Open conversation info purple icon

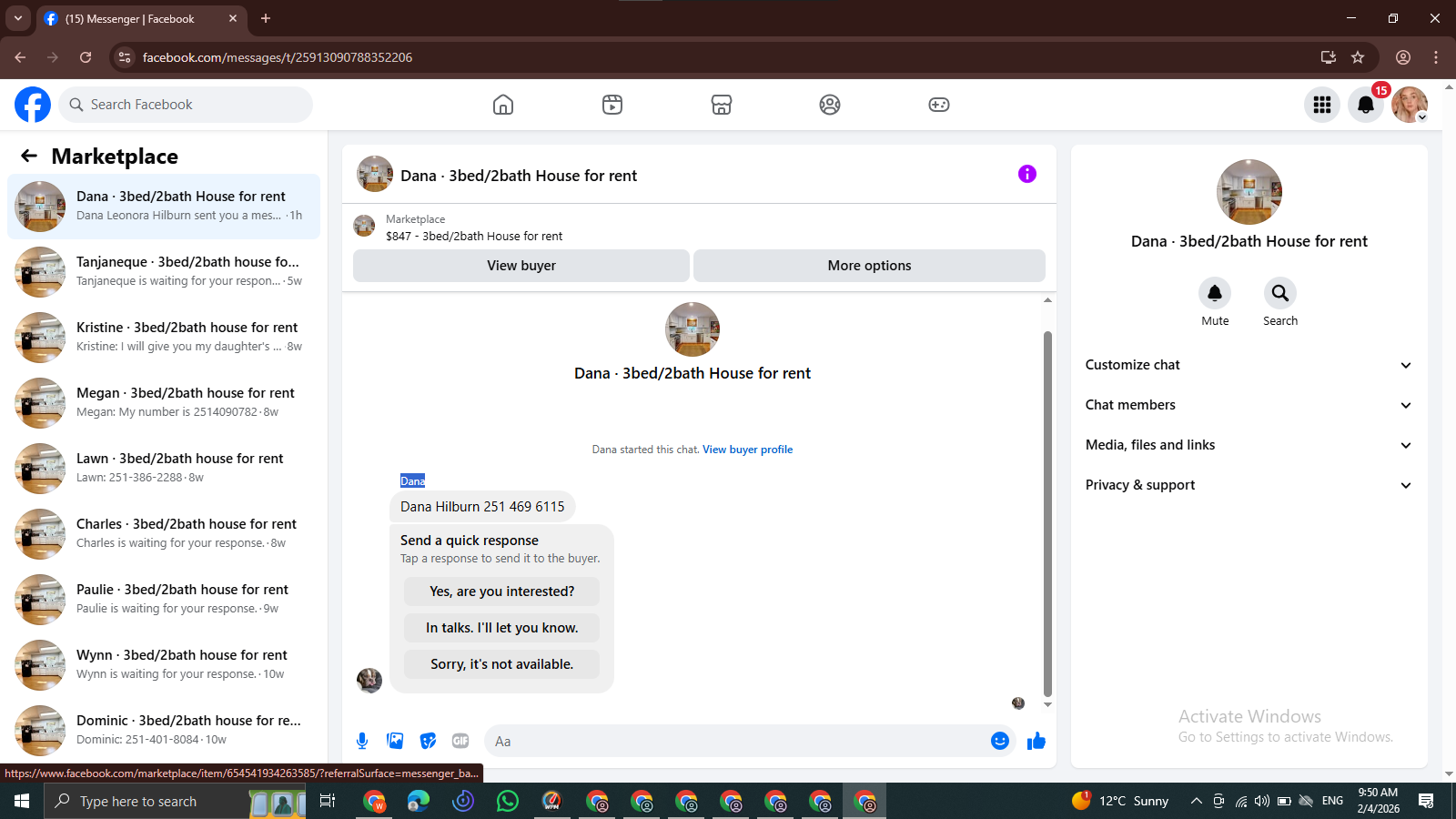[1027, 174]
